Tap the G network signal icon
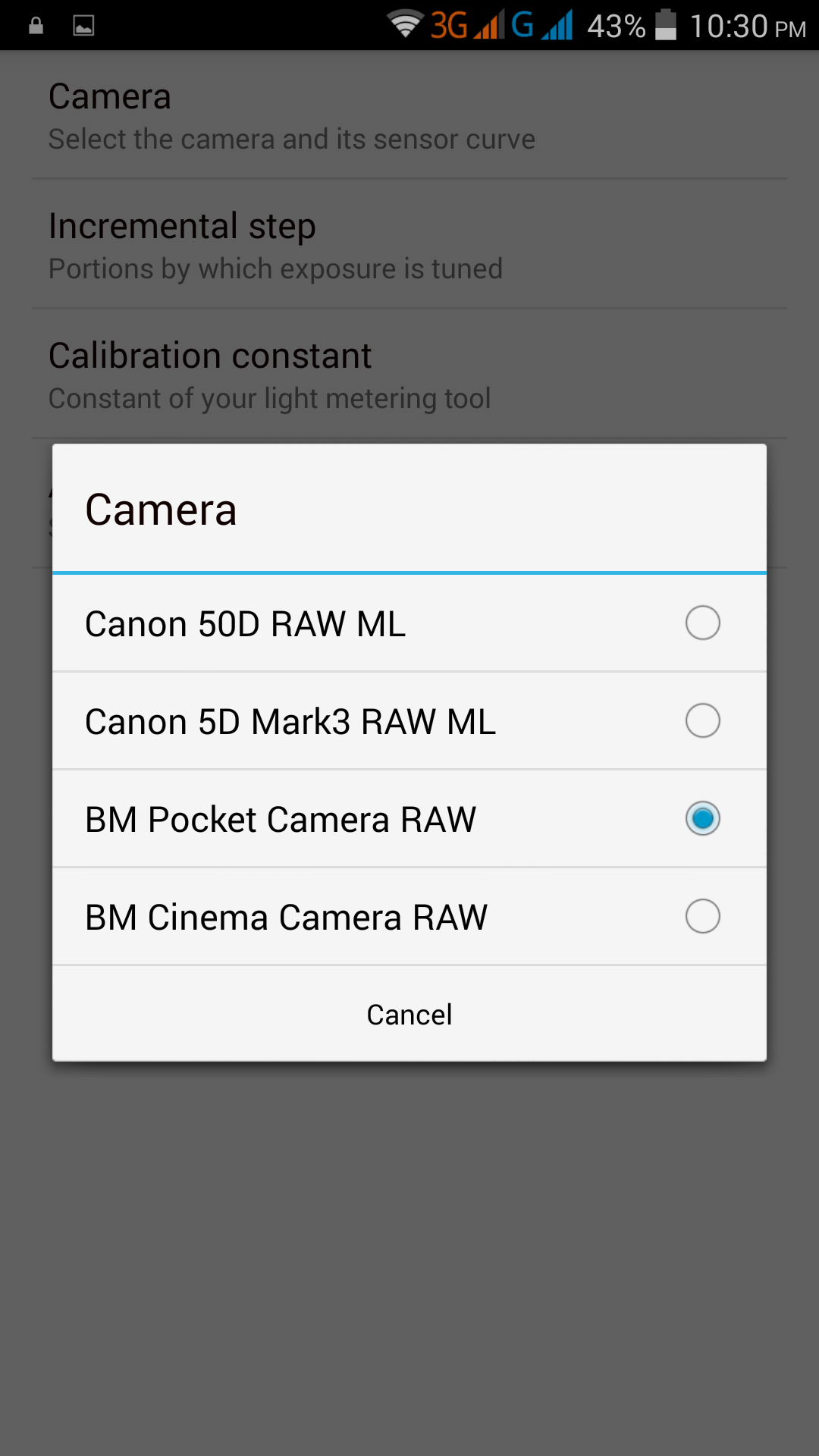 coord(541,25)
